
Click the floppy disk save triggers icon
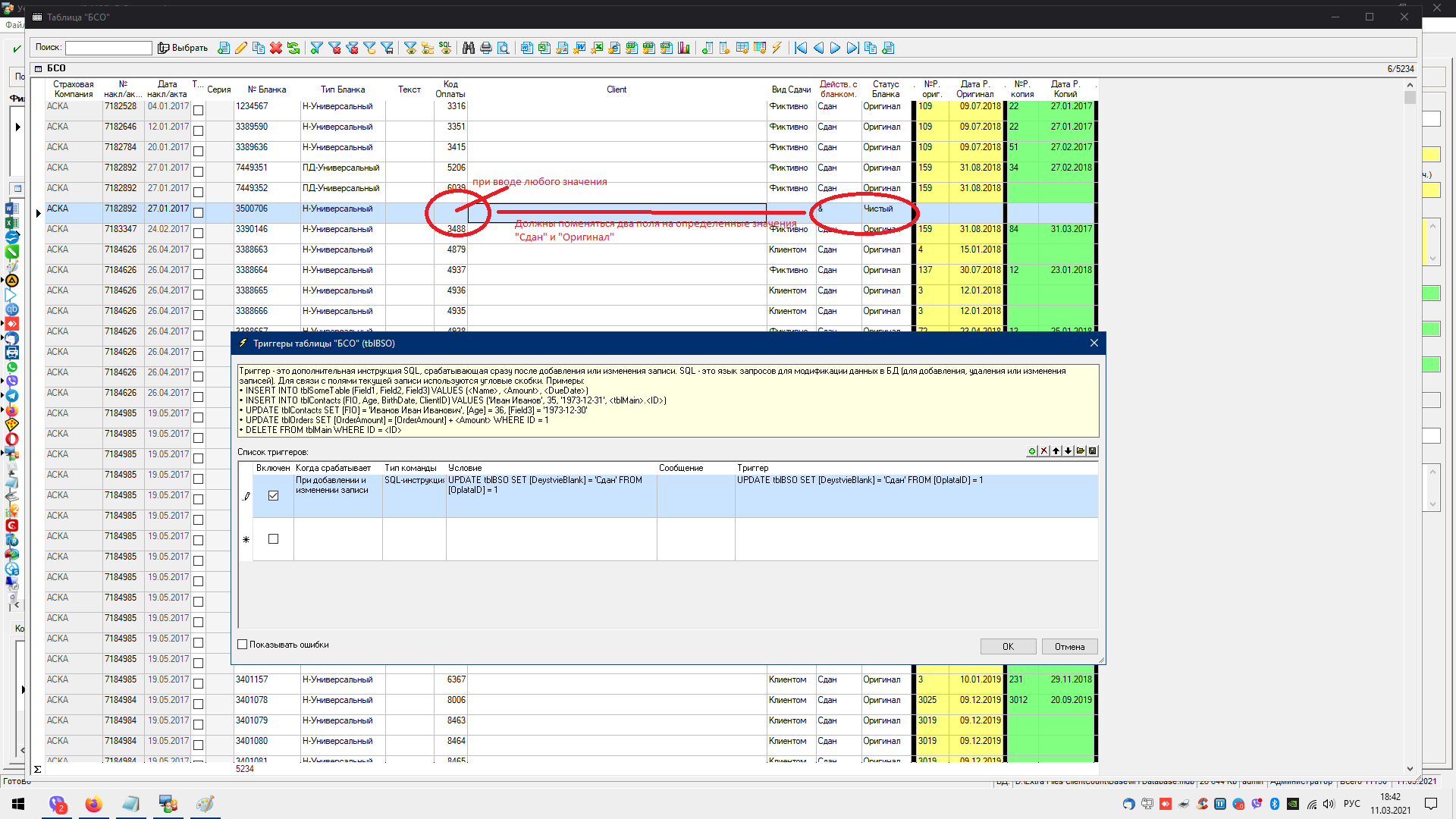point(1093,451)
